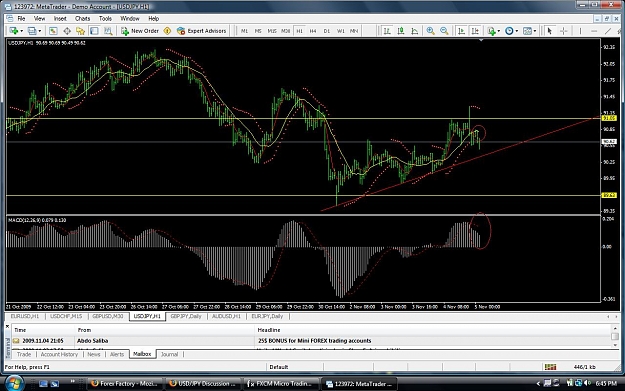
Task: Select the MN timeframe button
Action: point(354,31)
